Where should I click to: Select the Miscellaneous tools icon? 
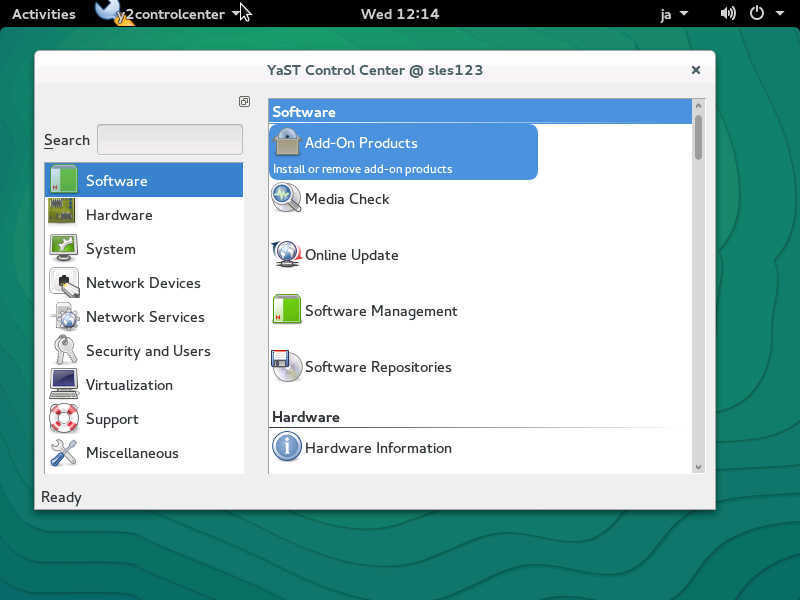pos(64,453)
